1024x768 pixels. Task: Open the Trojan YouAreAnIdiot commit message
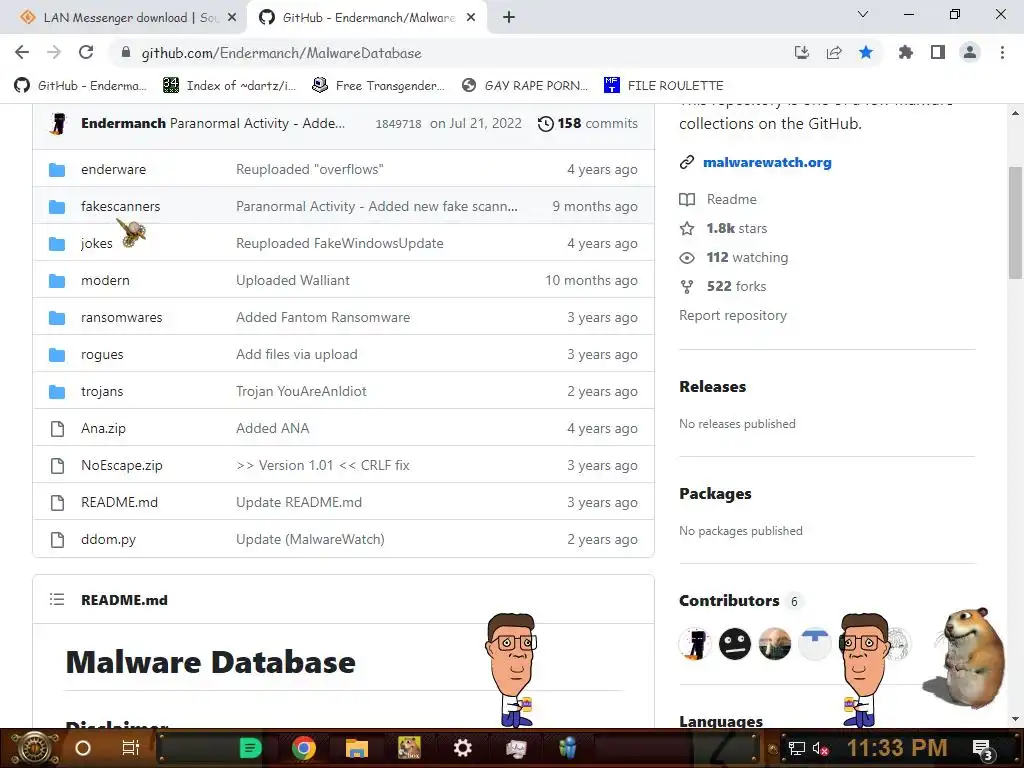point(301,391)
